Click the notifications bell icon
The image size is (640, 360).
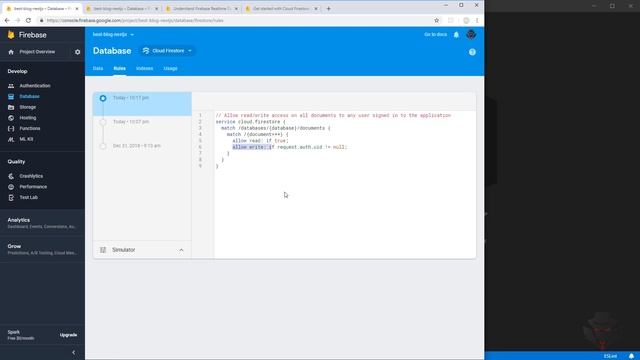[456, 35]
